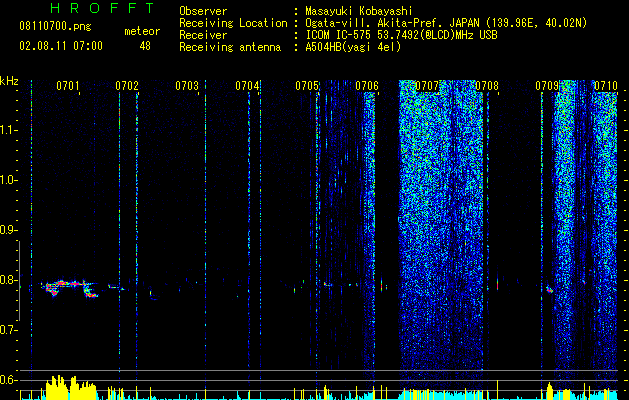Click the 0.9 kHz axis label
Screen dimensions: 629x400
[8, 230]
